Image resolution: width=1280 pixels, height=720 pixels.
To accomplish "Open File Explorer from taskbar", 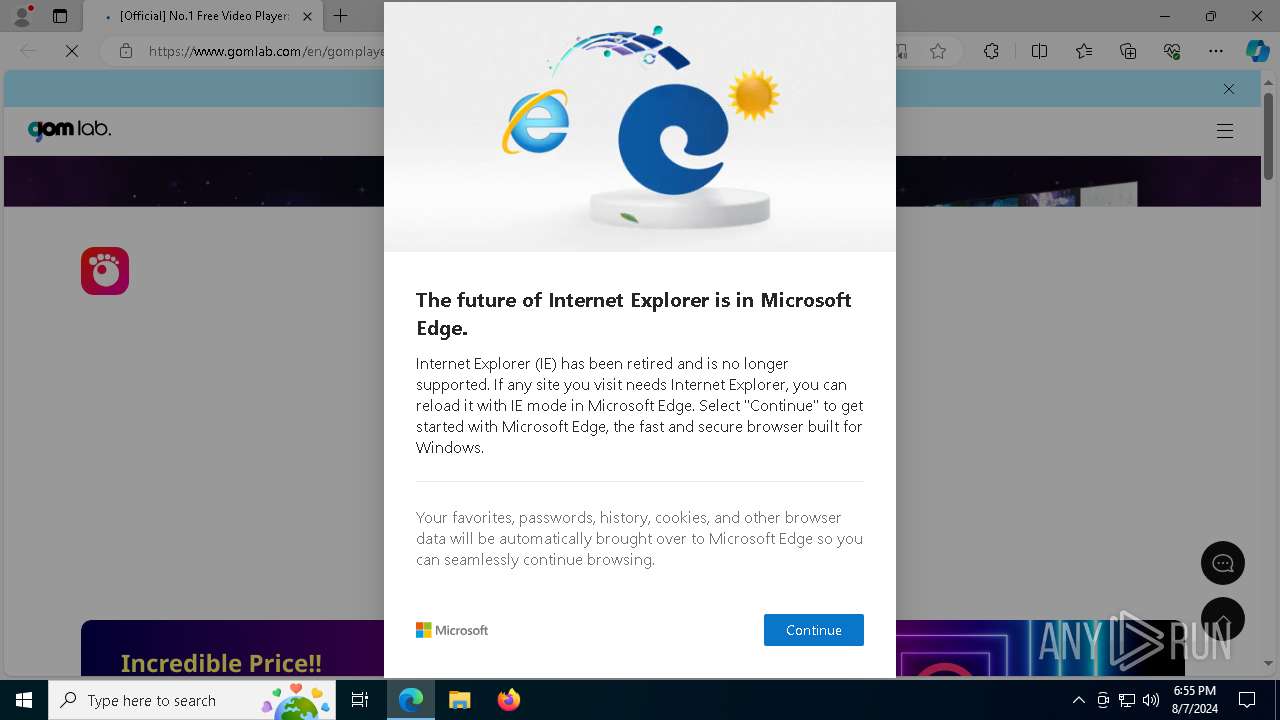I will (x=459, y=700).
